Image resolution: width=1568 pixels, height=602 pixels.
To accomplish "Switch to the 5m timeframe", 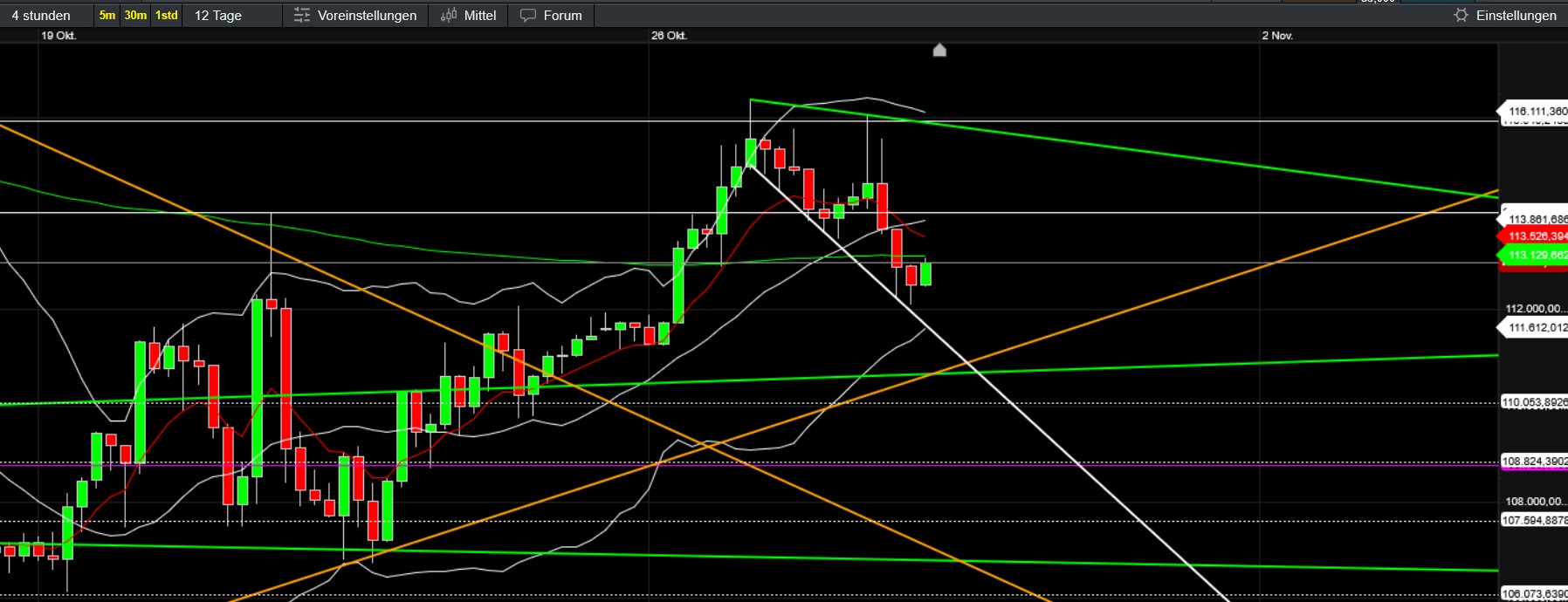I will click(107, 16).
